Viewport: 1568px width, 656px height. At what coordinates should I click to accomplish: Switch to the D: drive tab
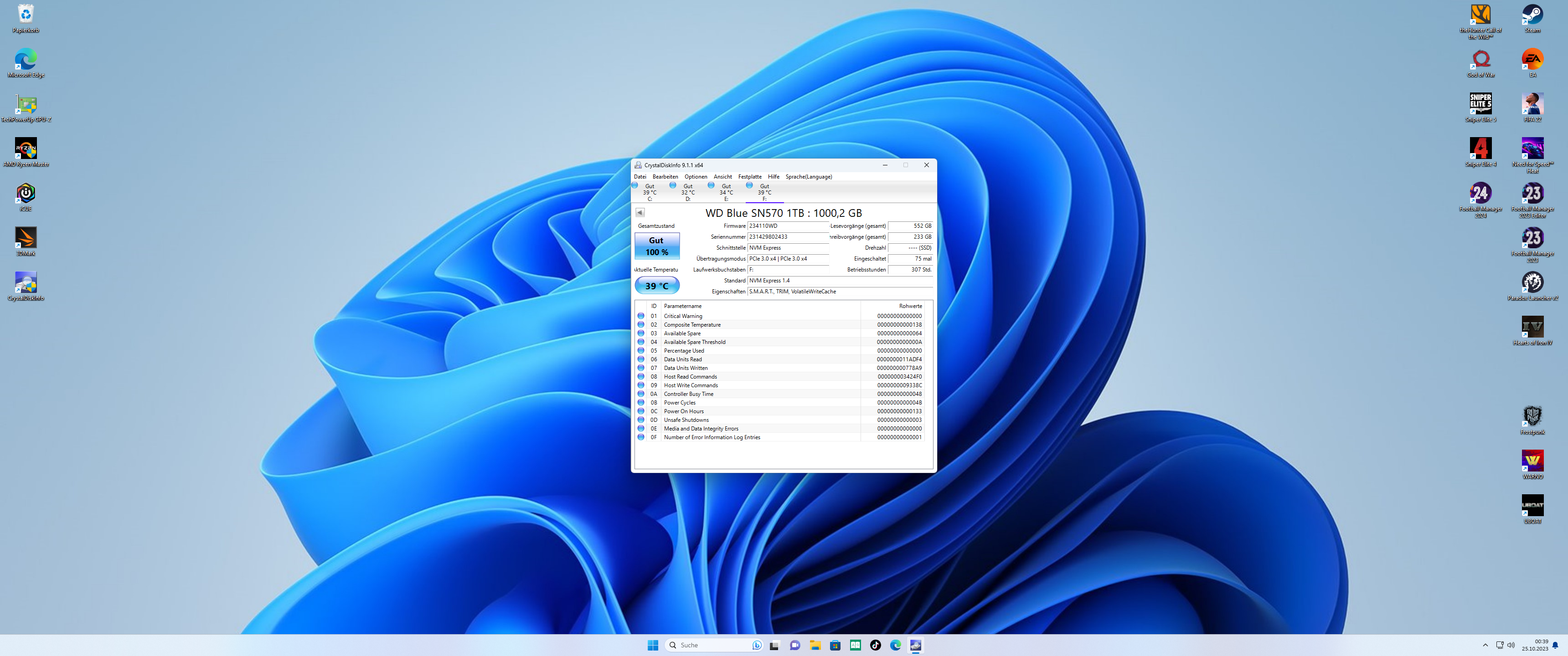(687, 192)
